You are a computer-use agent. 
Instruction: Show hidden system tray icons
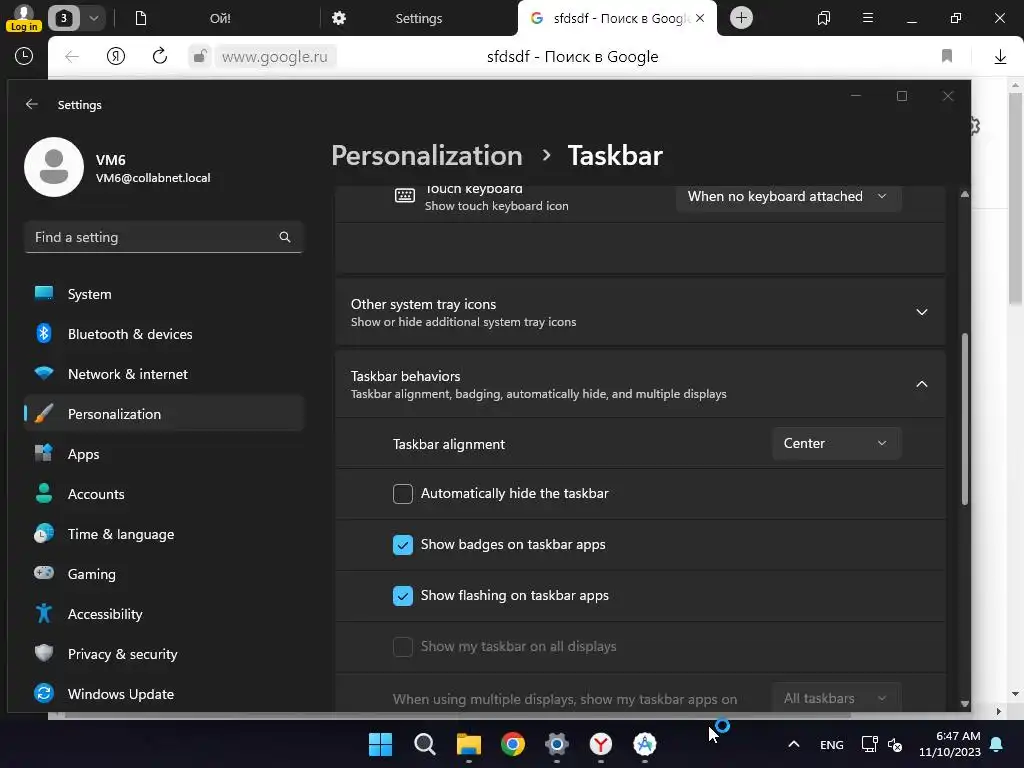pos(793,744)
